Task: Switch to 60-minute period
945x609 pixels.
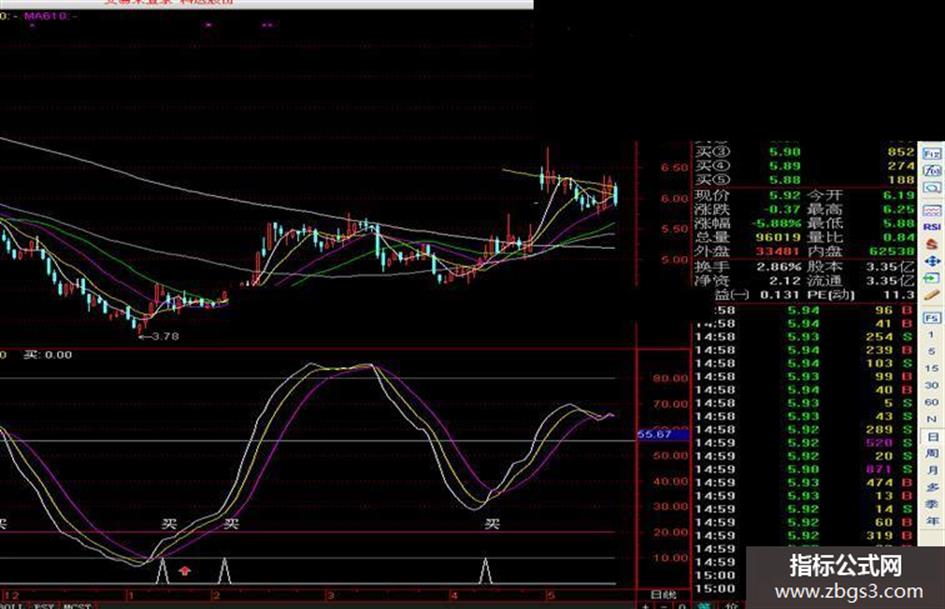Action: [932, 402]
